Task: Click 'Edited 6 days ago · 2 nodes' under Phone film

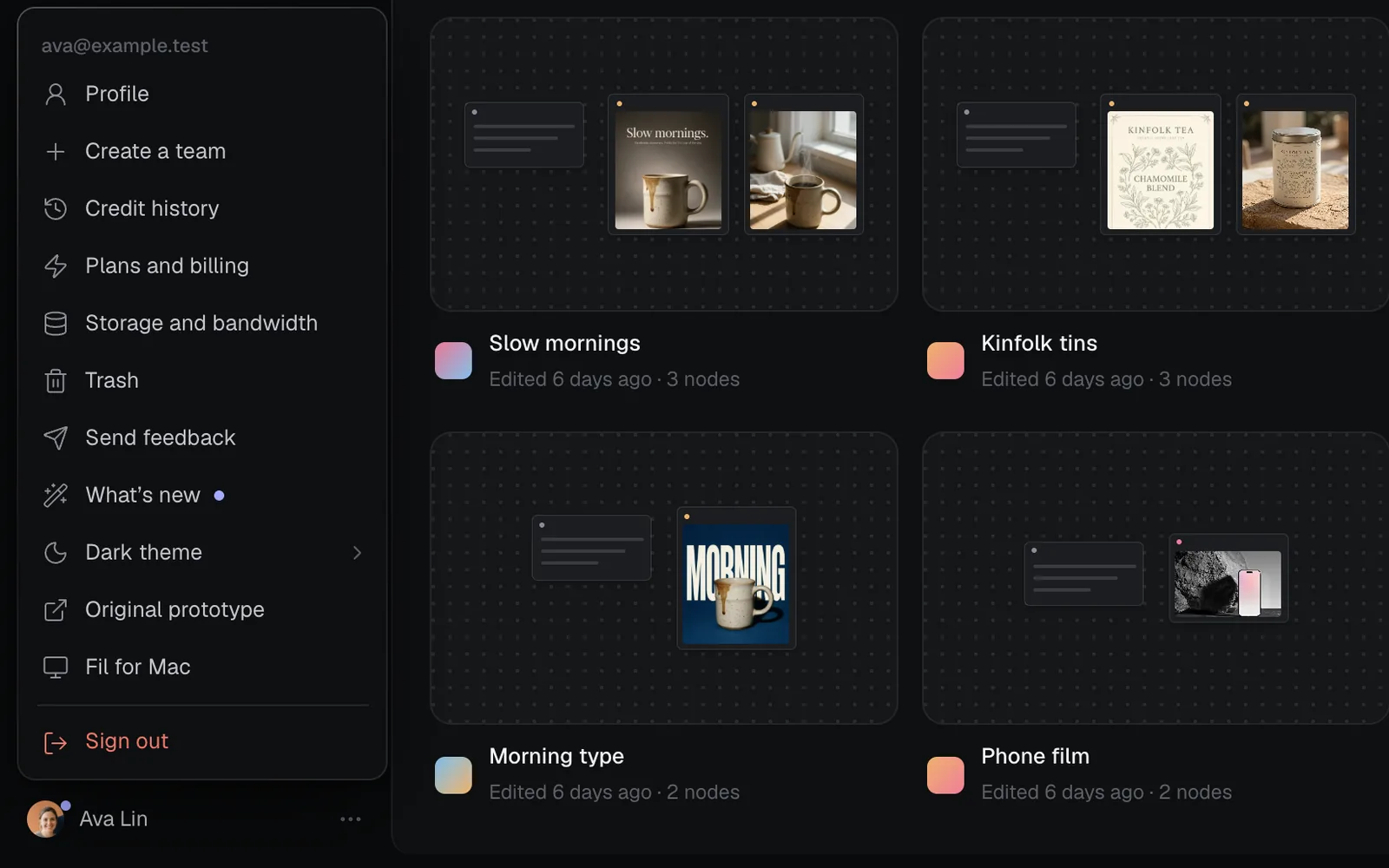Action: point(1106,792)
